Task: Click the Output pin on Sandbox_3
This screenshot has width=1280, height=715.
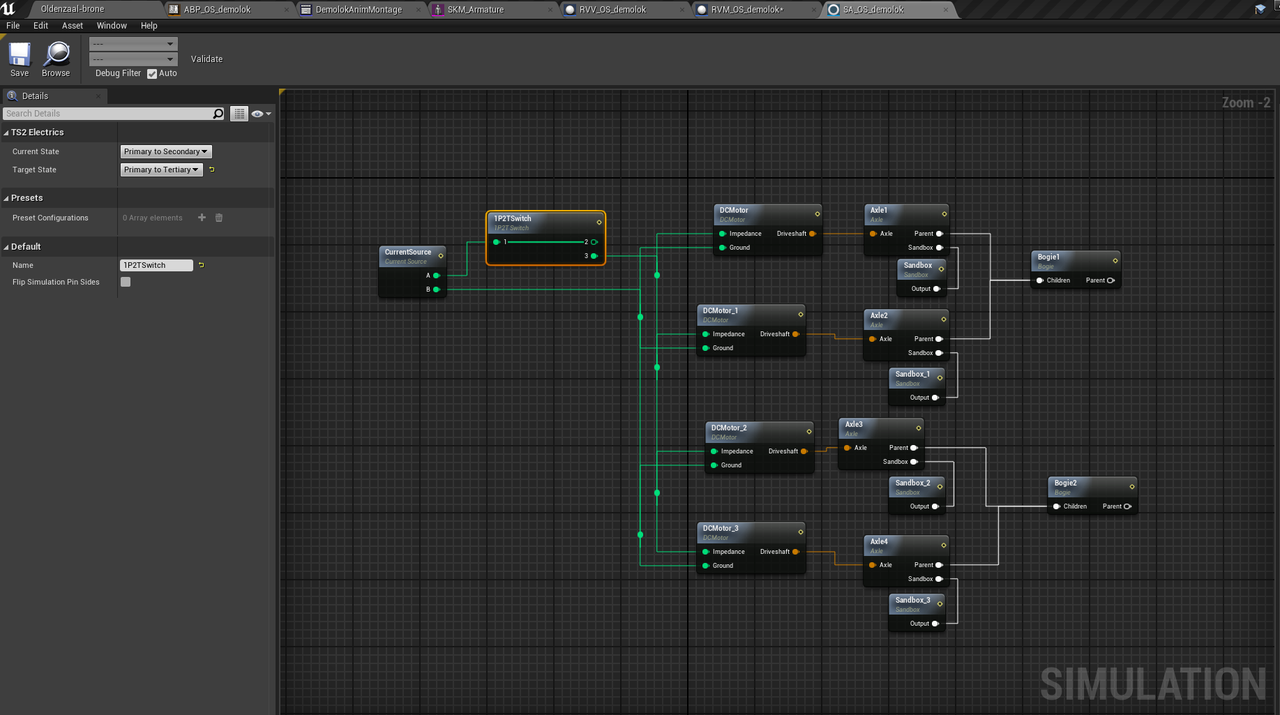Action: pos(936,624)
